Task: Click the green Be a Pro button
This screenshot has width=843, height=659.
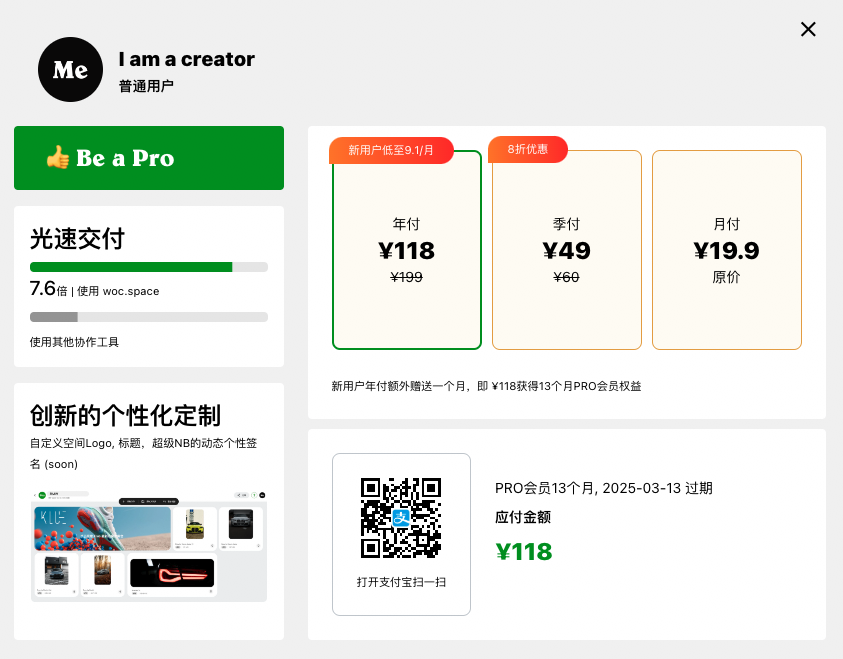Action: pyautogui.click(x=149, y=158)
